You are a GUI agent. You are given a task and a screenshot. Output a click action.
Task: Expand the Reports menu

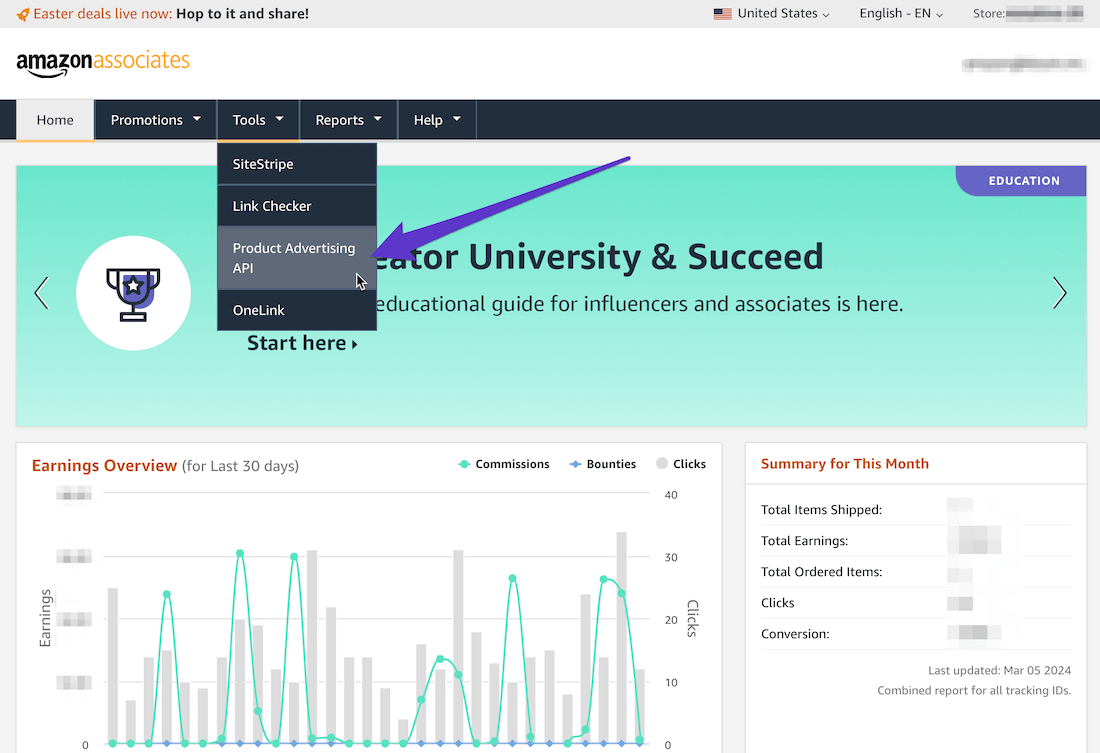coord(348,120)
